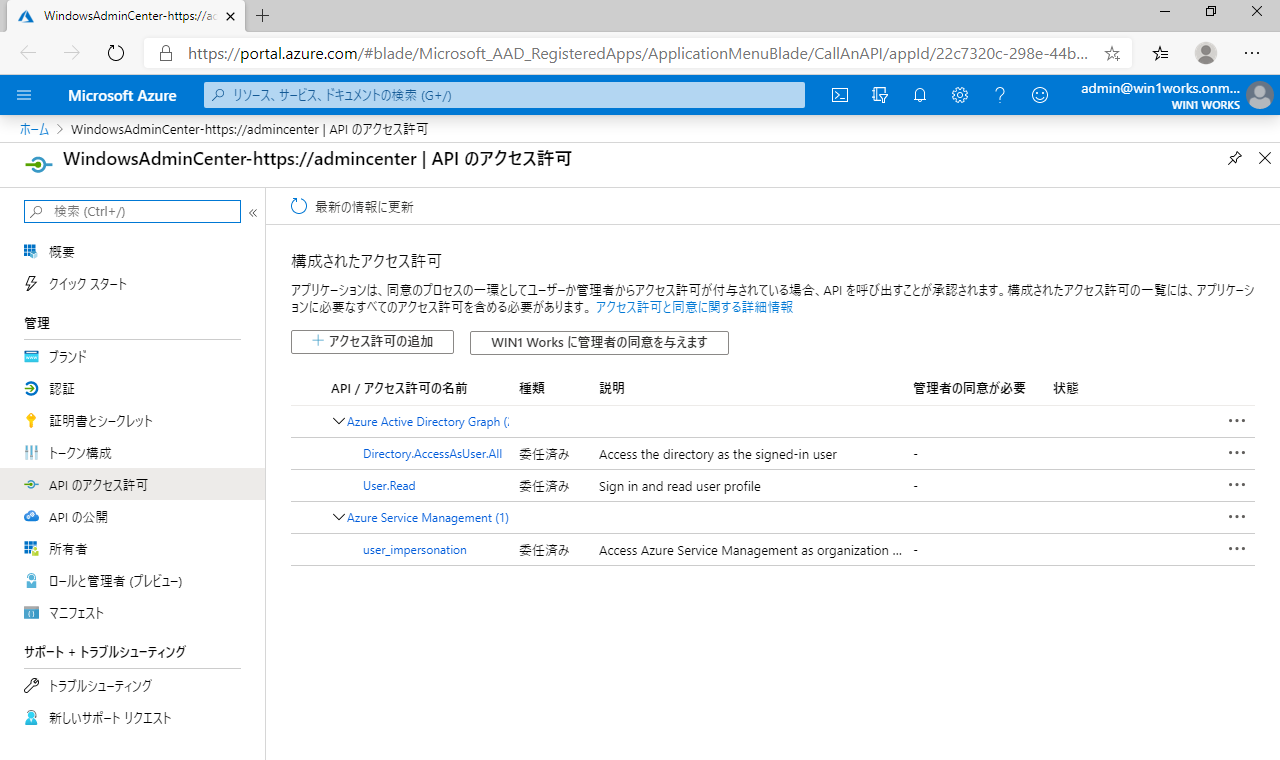Open the feedback smiley icon
The height and width of the screenshot is (760, 1280).
coord(1040,95)
